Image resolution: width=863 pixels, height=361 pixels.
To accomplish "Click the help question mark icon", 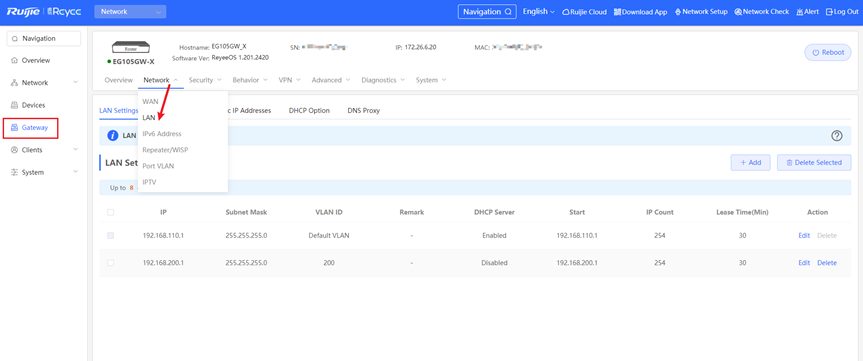I will coord(837,135).
